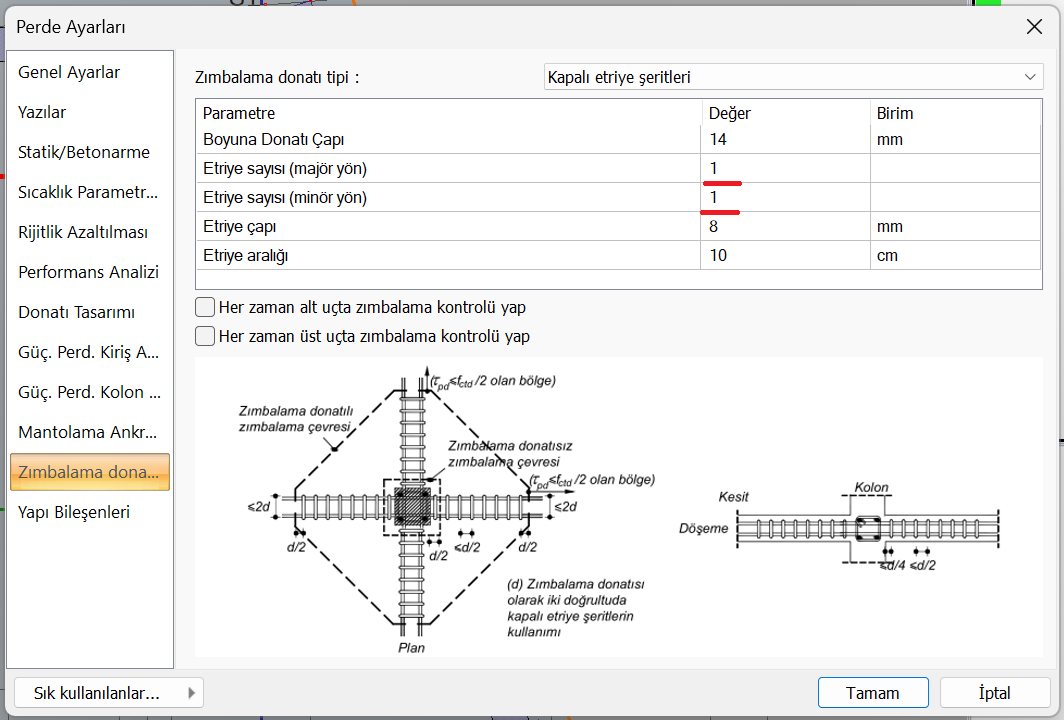Click İptal to cancel changes
Viewport: 1064px width, 720px height.
[994, 693]
